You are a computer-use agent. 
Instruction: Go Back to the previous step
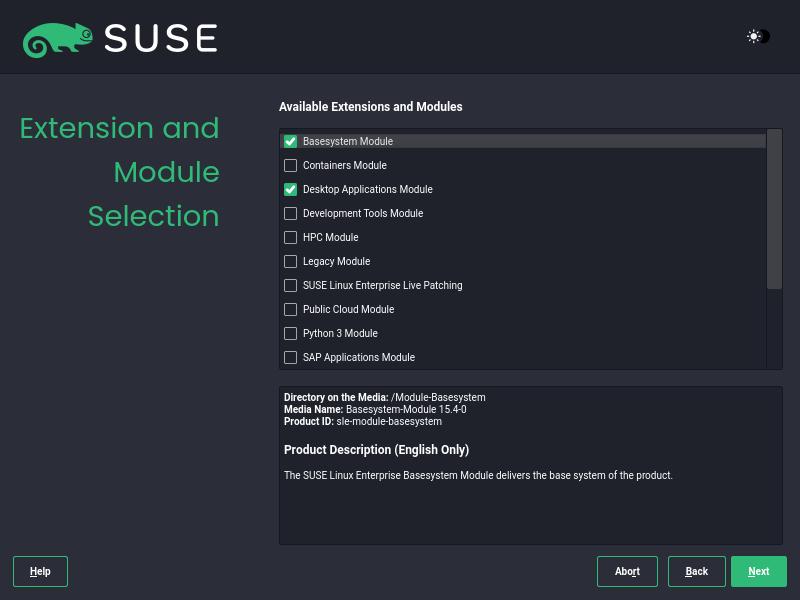(x=697, y=572)
